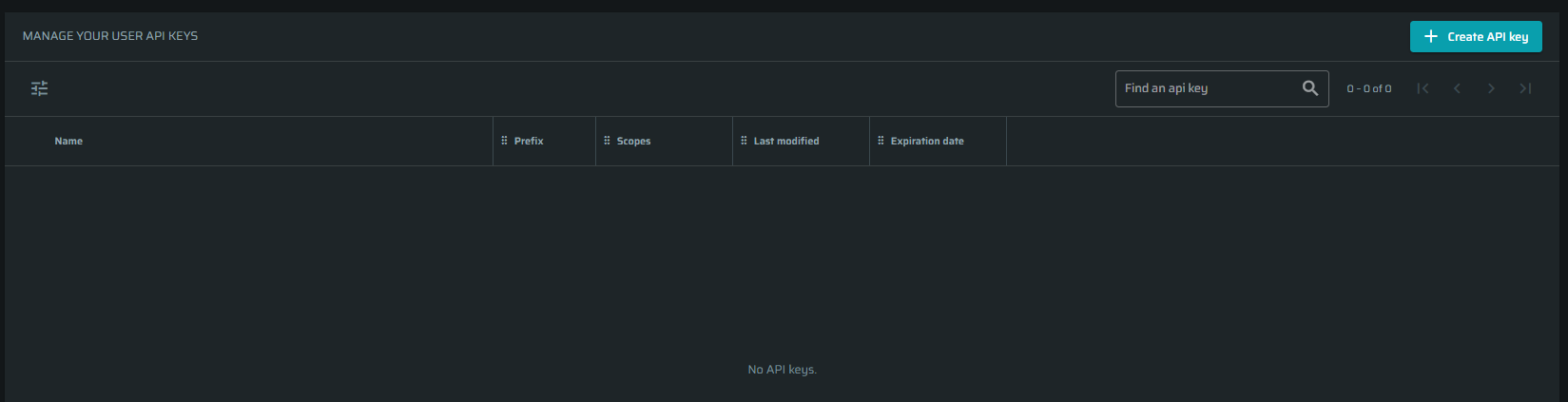Go to first page of results
The image size is (1568, 402).
pos(1423,88)
